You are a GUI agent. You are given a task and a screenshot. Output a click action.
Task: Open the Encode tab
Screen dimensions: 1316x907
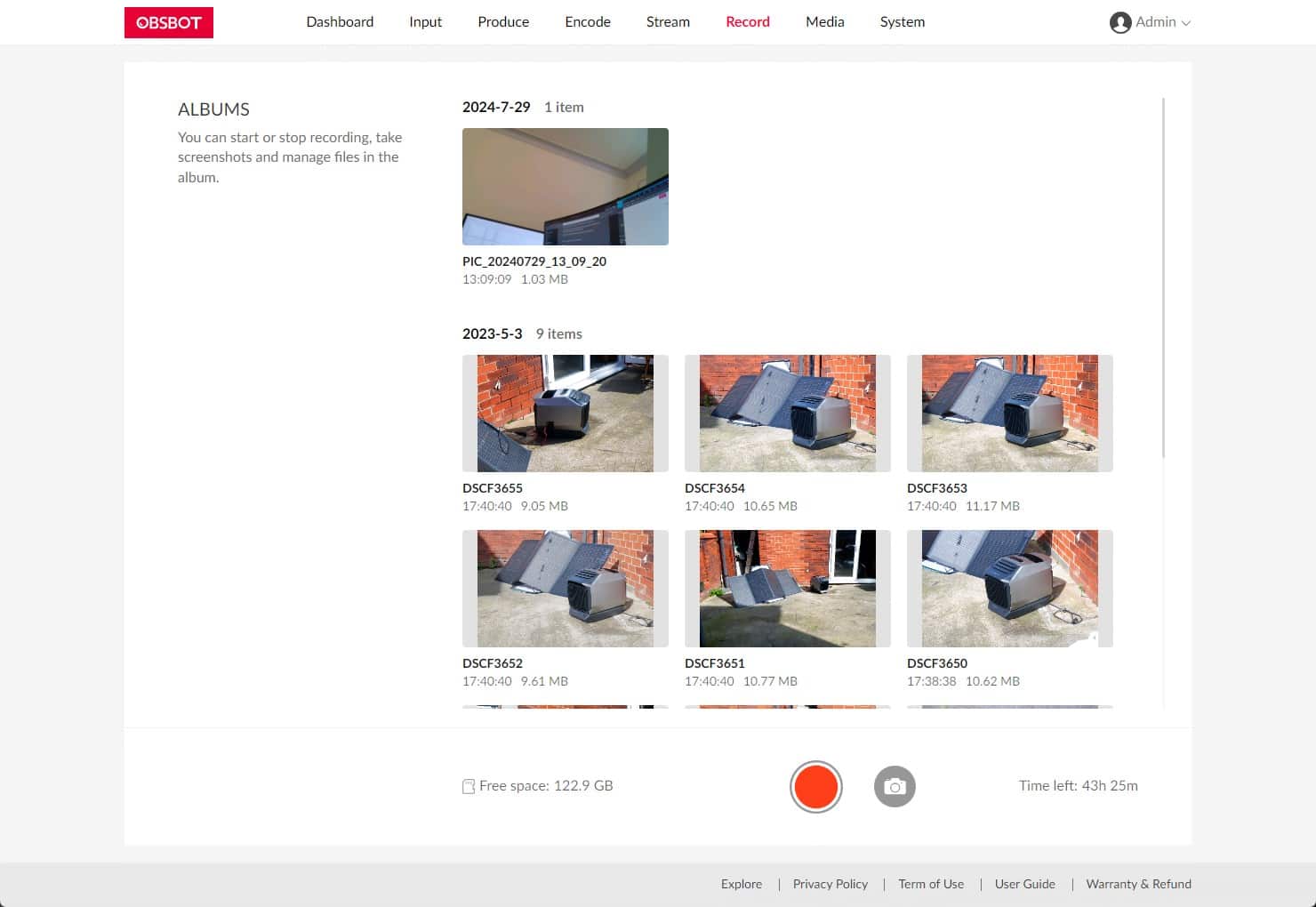tap(588, 22)
